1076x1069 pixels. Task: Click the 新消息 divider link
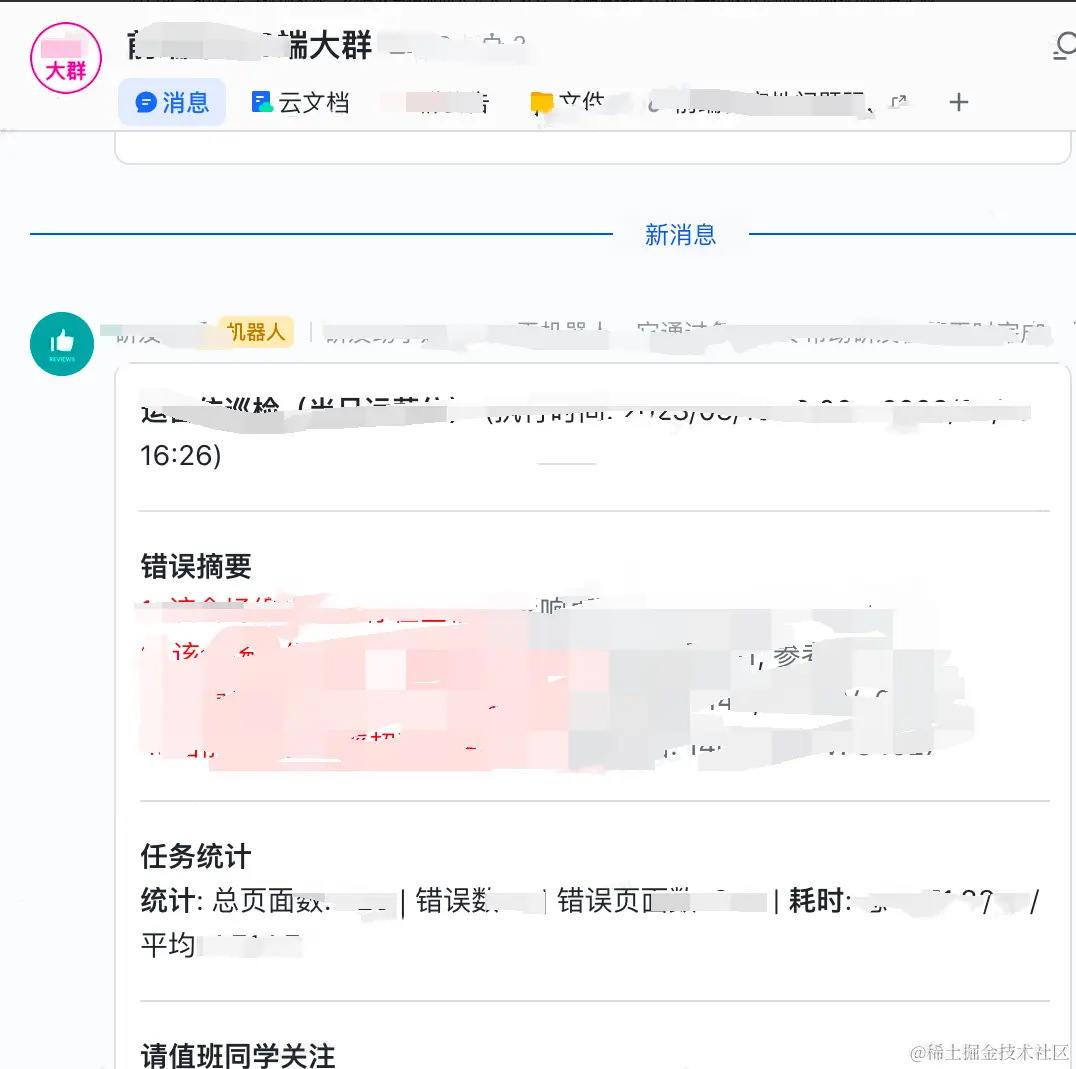679,235
